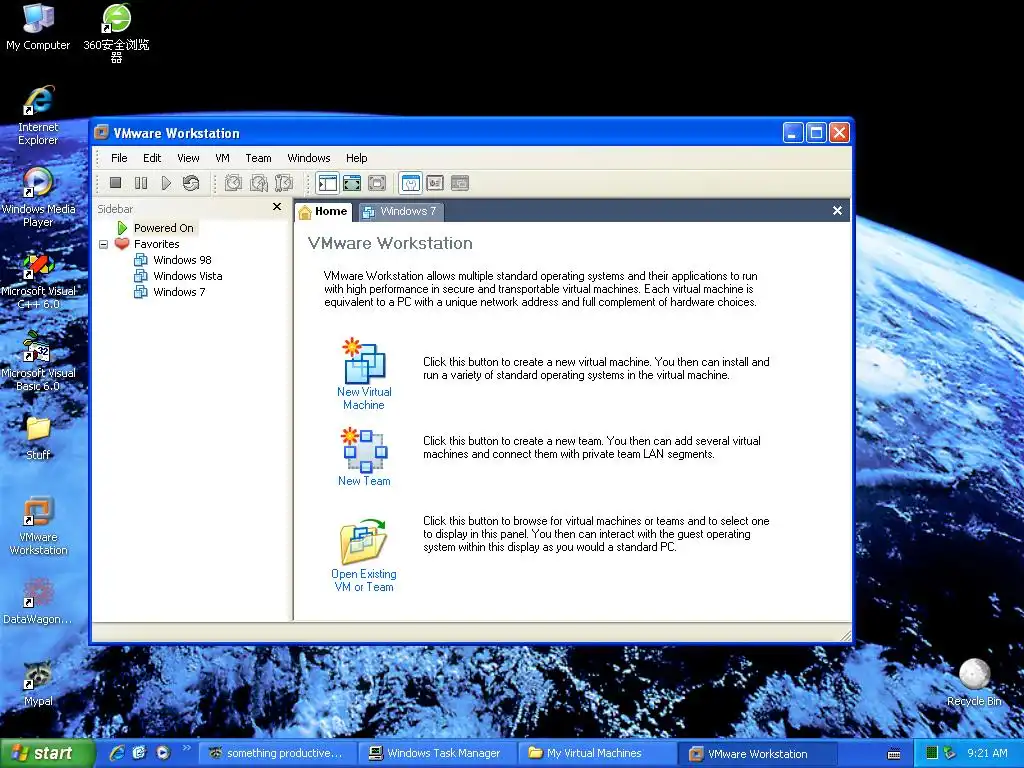The image size is (1024, 768).
Task: Select the VMware Workstation desktop shortcut
Action: (x=38, y=526)
